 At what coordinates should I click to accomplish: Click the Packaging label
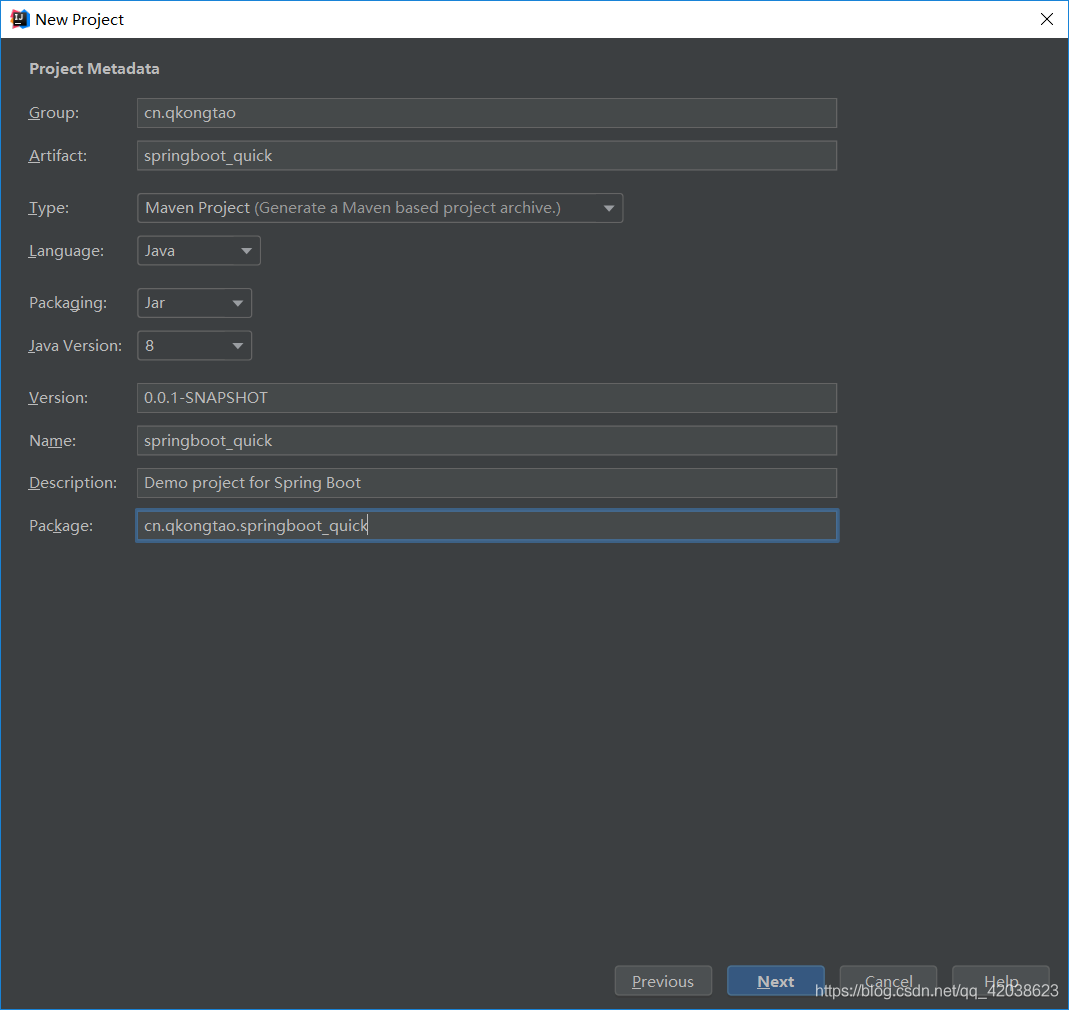pyautogui.click(x=67, y=303)
